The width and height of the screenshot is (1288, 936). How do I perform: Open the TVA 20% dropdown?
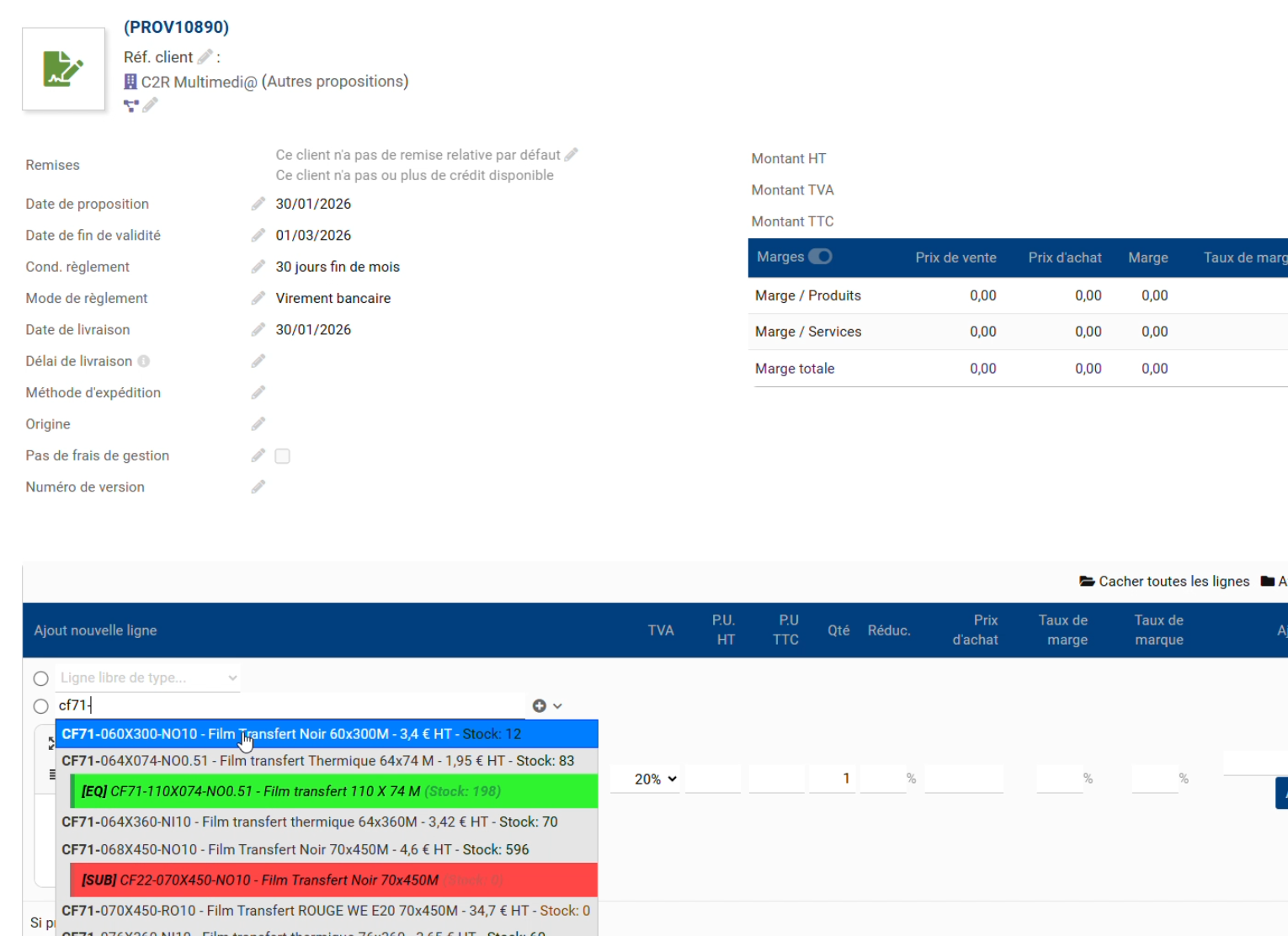(x=655, y=779)
